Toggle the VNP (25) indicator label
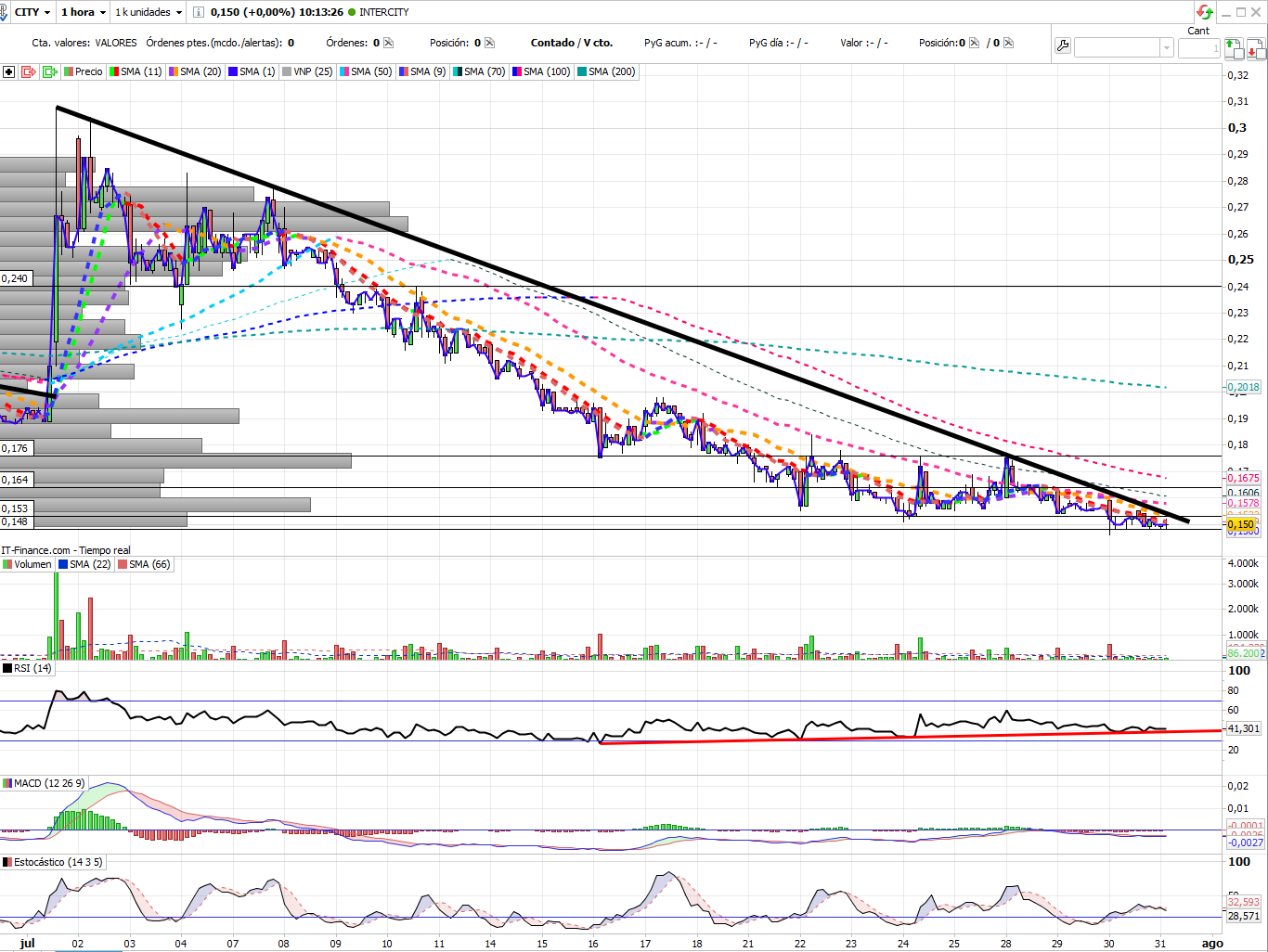The width and height of the screenshot is (1268, 952). click(x=307, y=71)
